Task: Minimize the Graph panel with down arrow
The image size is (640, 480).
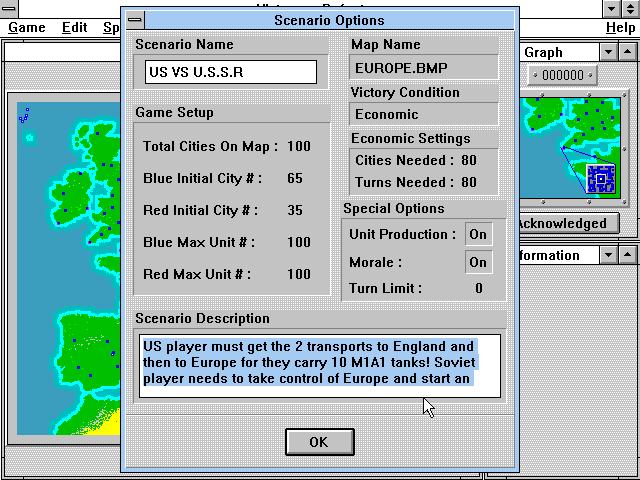Action: [x=609, y=52]
